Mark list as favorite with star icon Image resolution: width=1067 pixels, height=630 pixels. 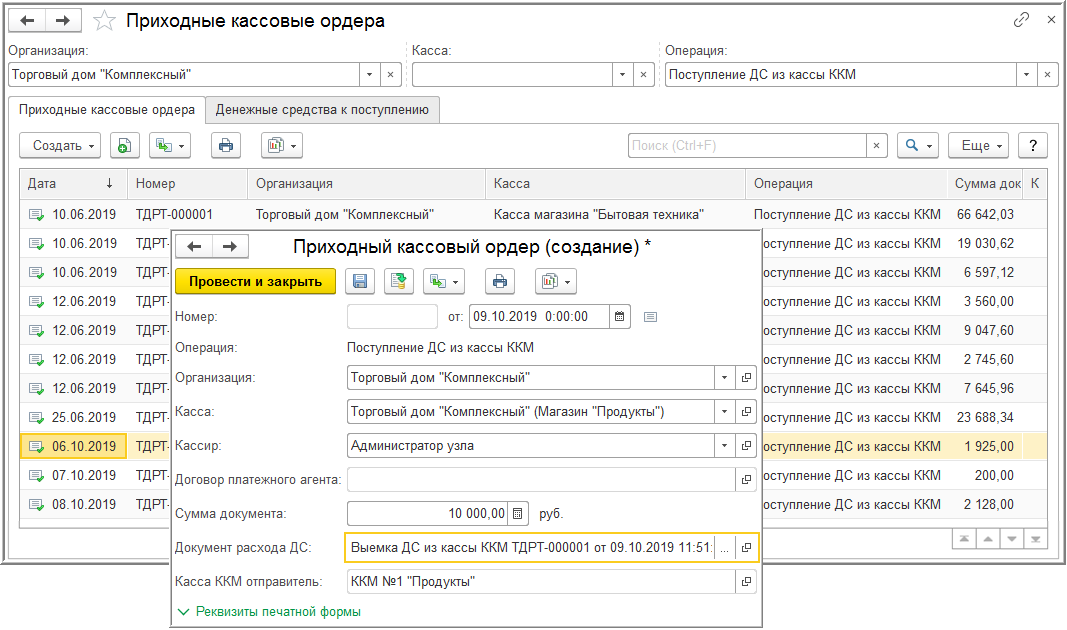[x=104, y=21]
